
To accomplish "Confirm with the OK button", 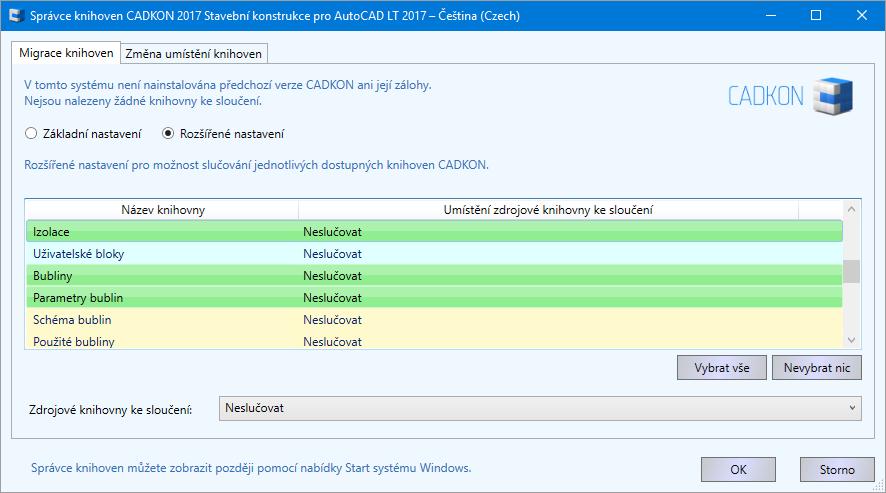I will click(x=738, y=469).
